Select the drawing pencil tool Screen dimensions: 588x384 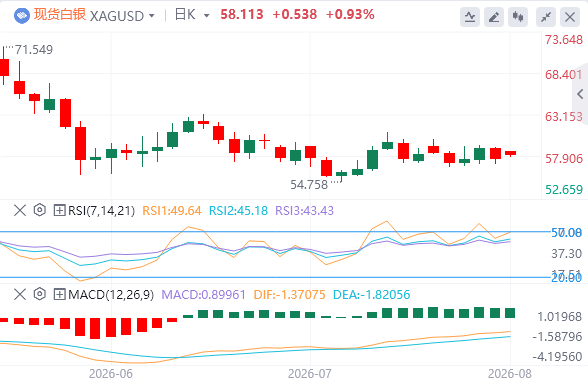[x=494, y=17]
